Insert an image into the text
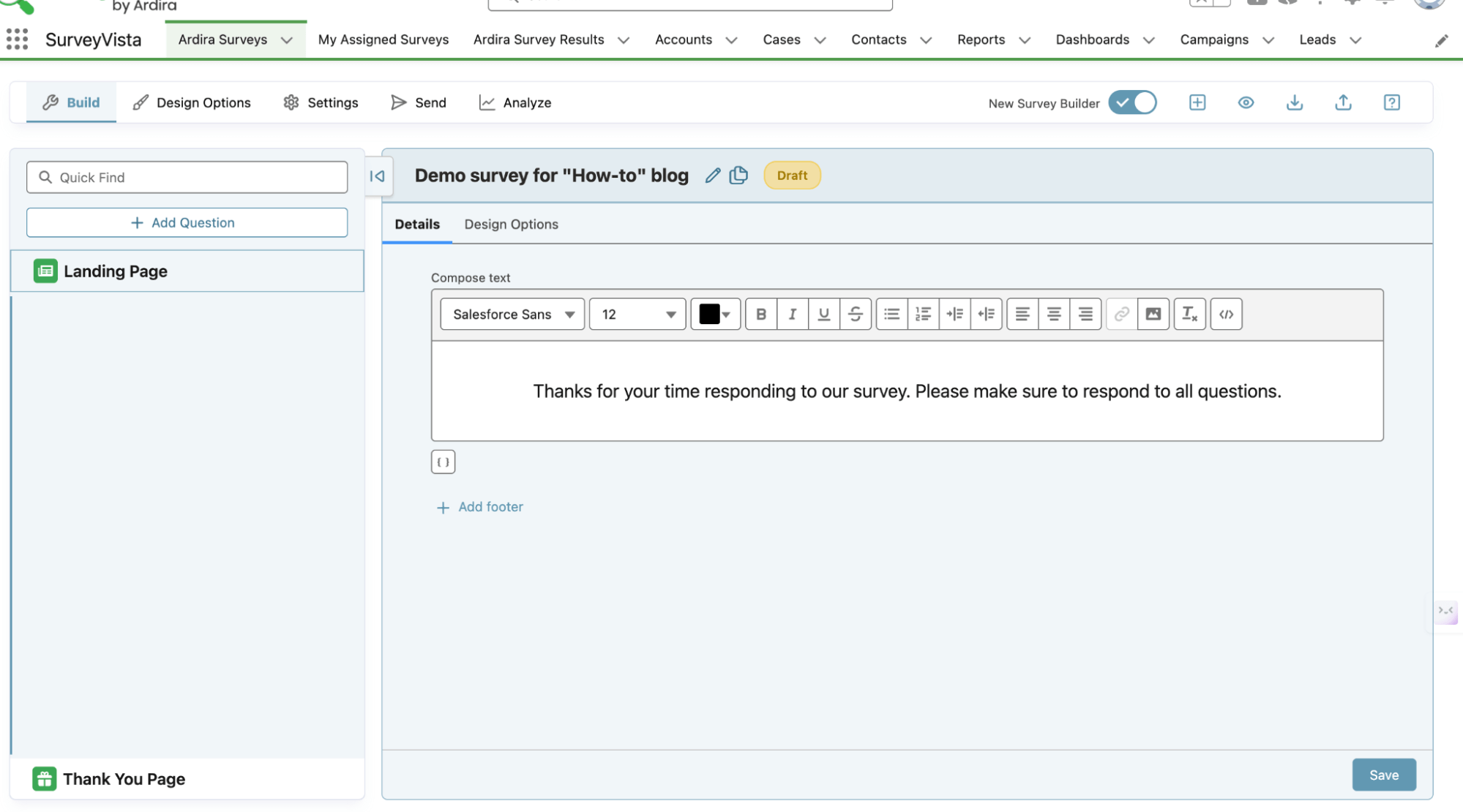 click(x=1153, y=314)
